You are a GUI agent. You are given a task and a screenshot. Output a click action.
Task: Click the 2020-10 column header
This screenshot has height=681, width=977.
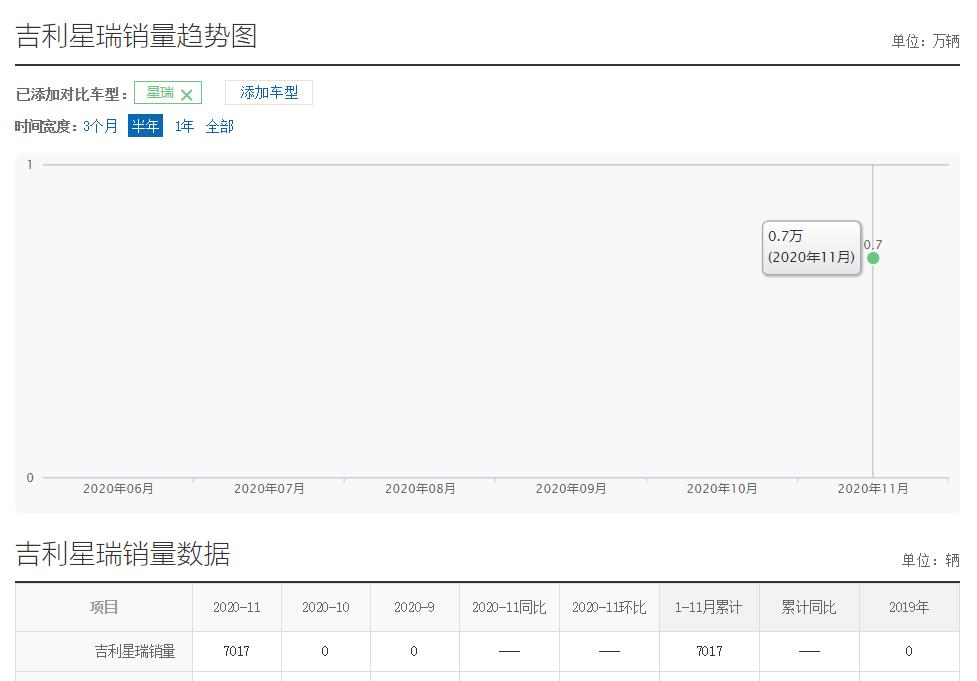click(x=325, y=607)
